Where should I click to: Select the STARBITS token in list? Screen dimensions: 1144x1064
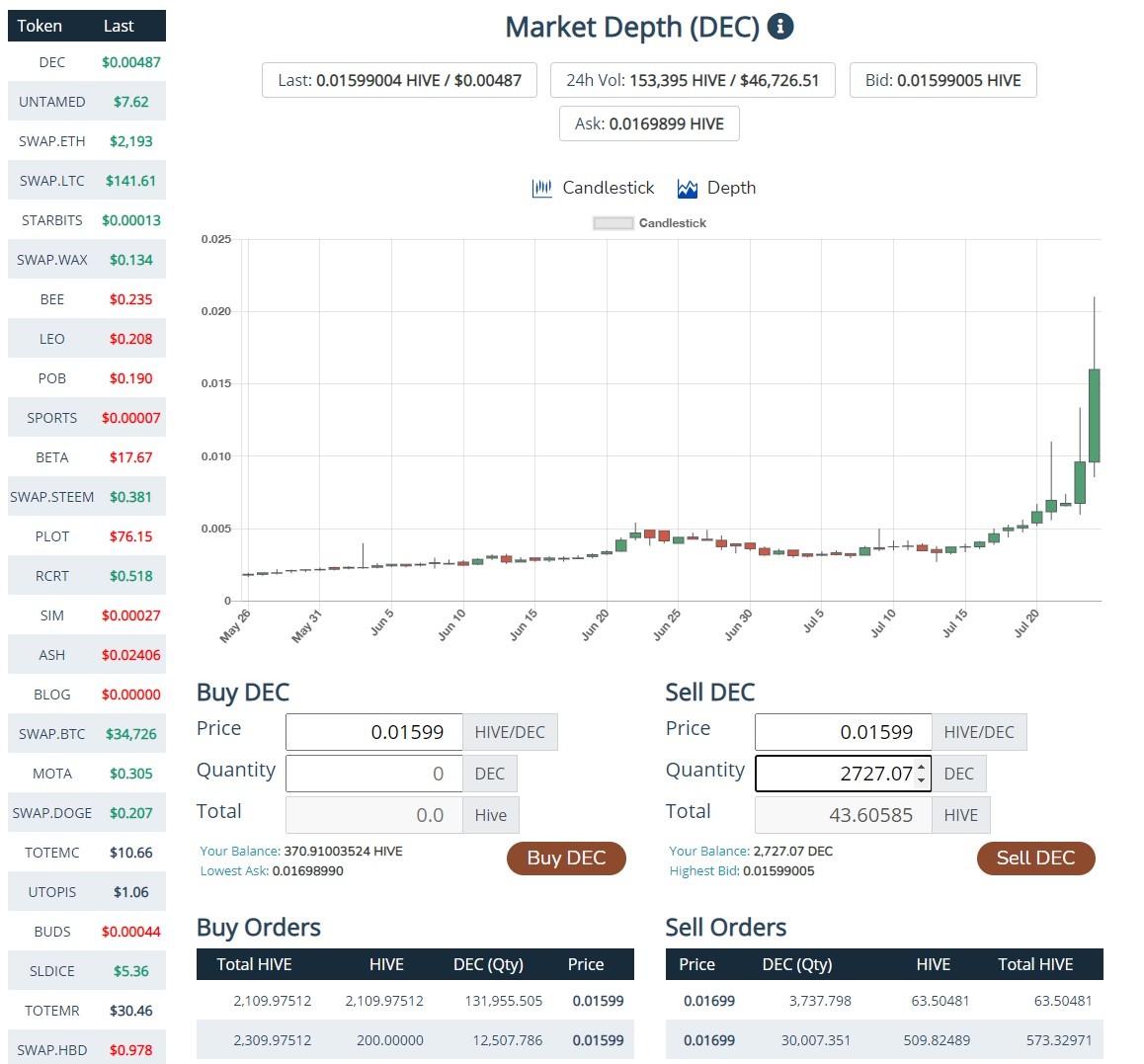87,219
